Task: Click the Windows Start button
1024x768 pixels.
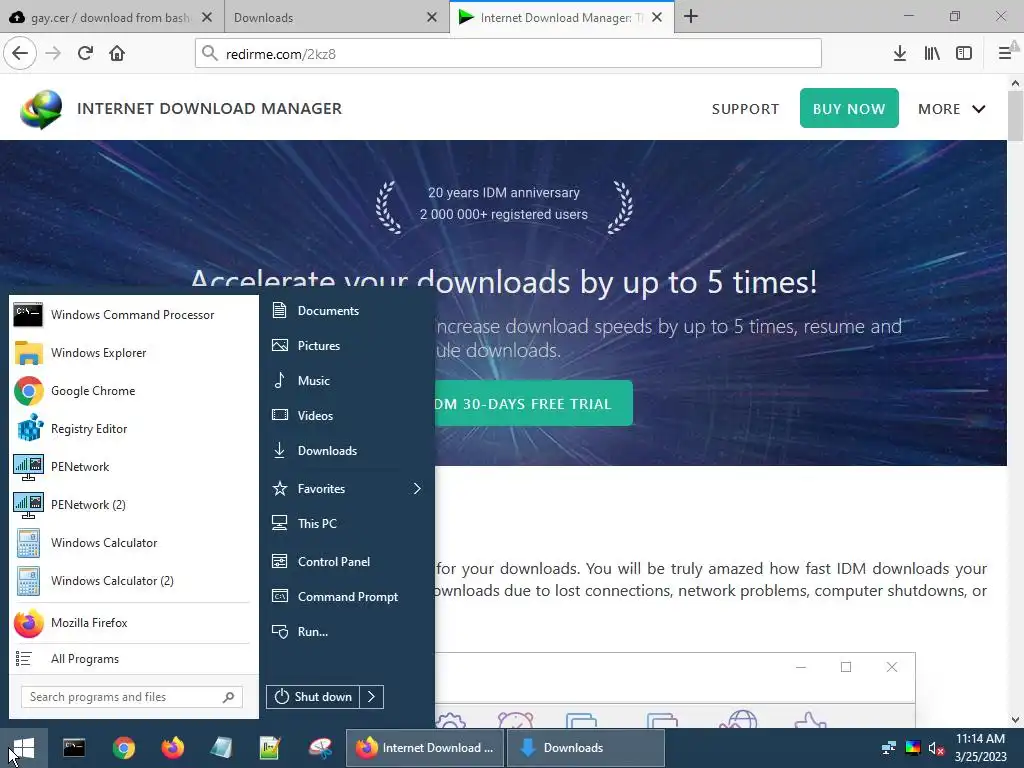Action: [24, 748]
